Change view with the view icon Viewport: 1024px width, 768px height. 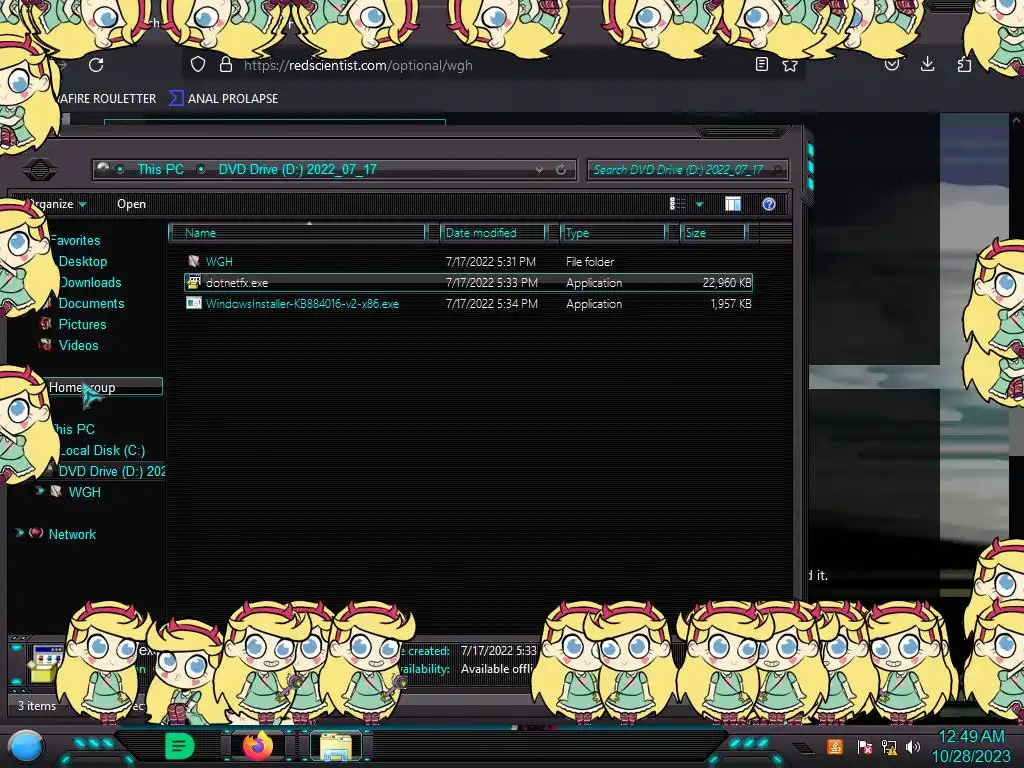click(677, 204)
